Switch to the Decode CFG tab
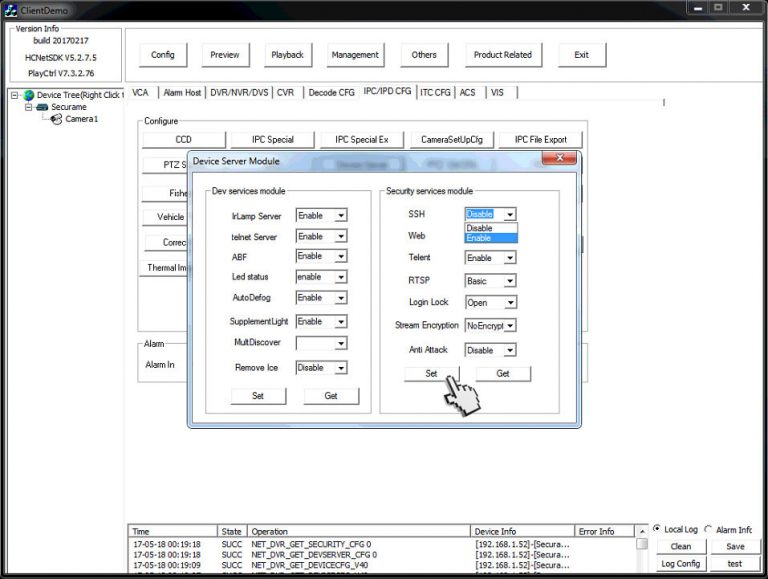 pos(332,93)
